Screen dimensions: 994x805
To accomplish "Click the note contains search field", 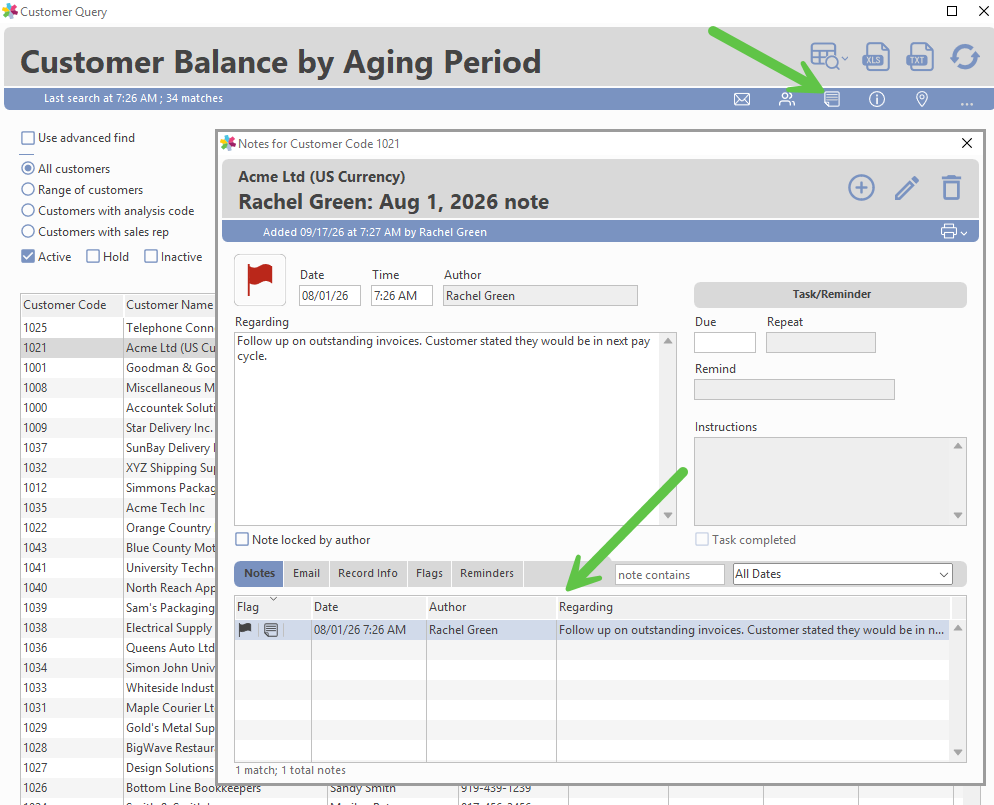I will (669, 574).
